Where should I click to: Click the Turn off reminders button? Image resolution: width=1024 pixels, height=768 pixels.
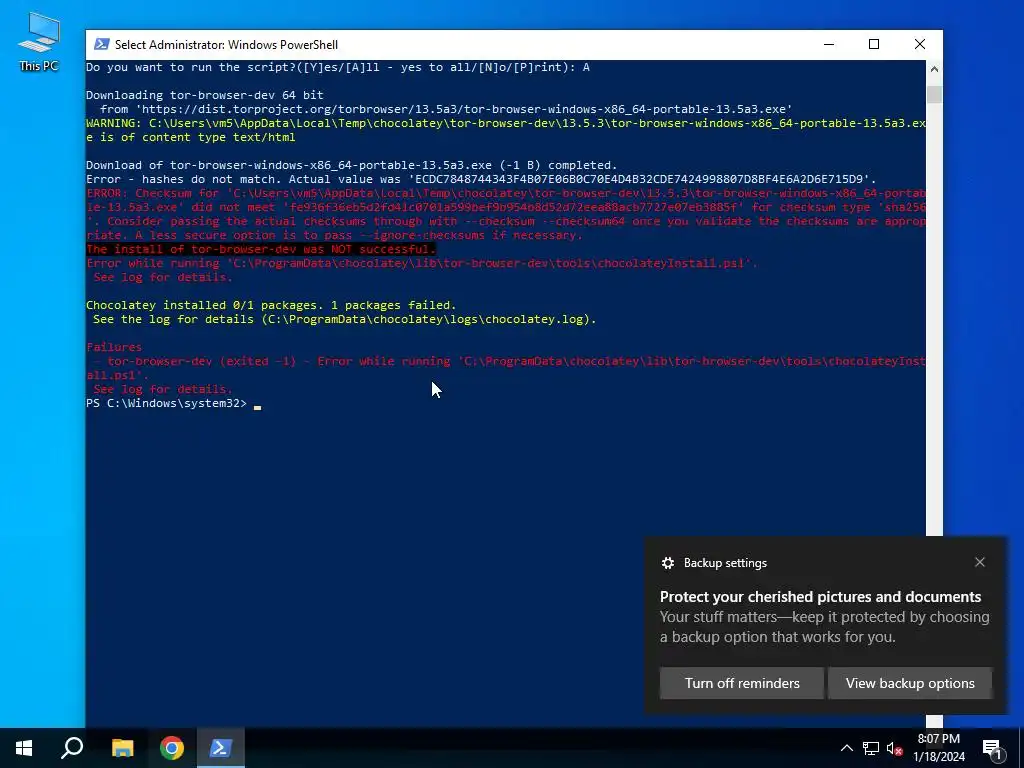[x=742, y=683]
